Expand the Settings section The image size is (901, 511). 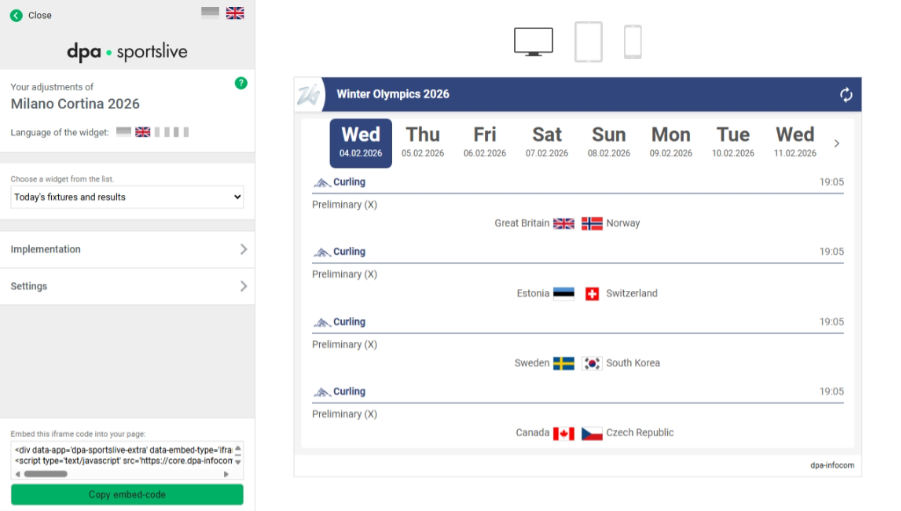[x=127, y=286]
